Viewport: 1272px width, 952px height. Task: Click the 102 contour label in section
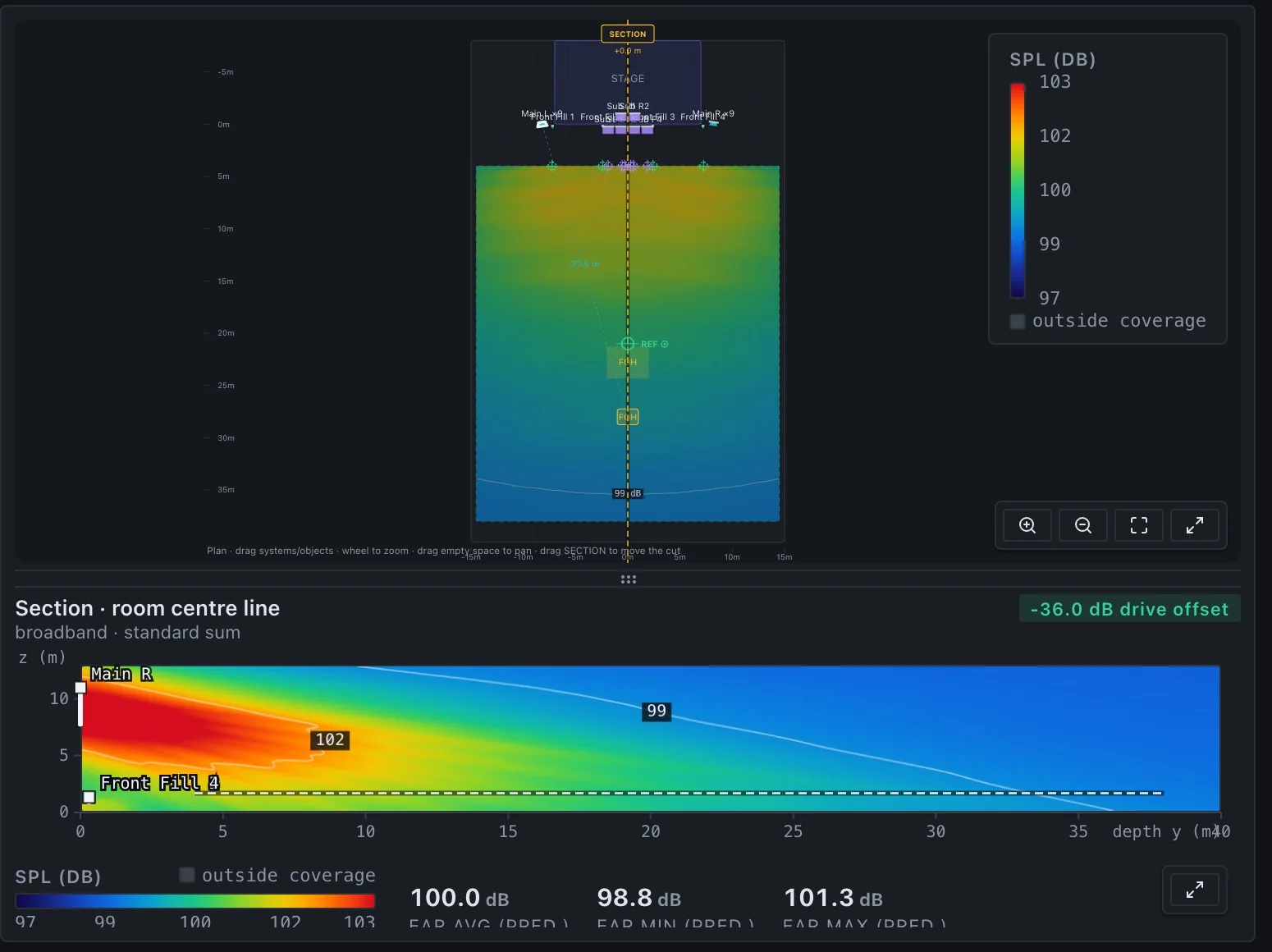[x=330, y=739]
